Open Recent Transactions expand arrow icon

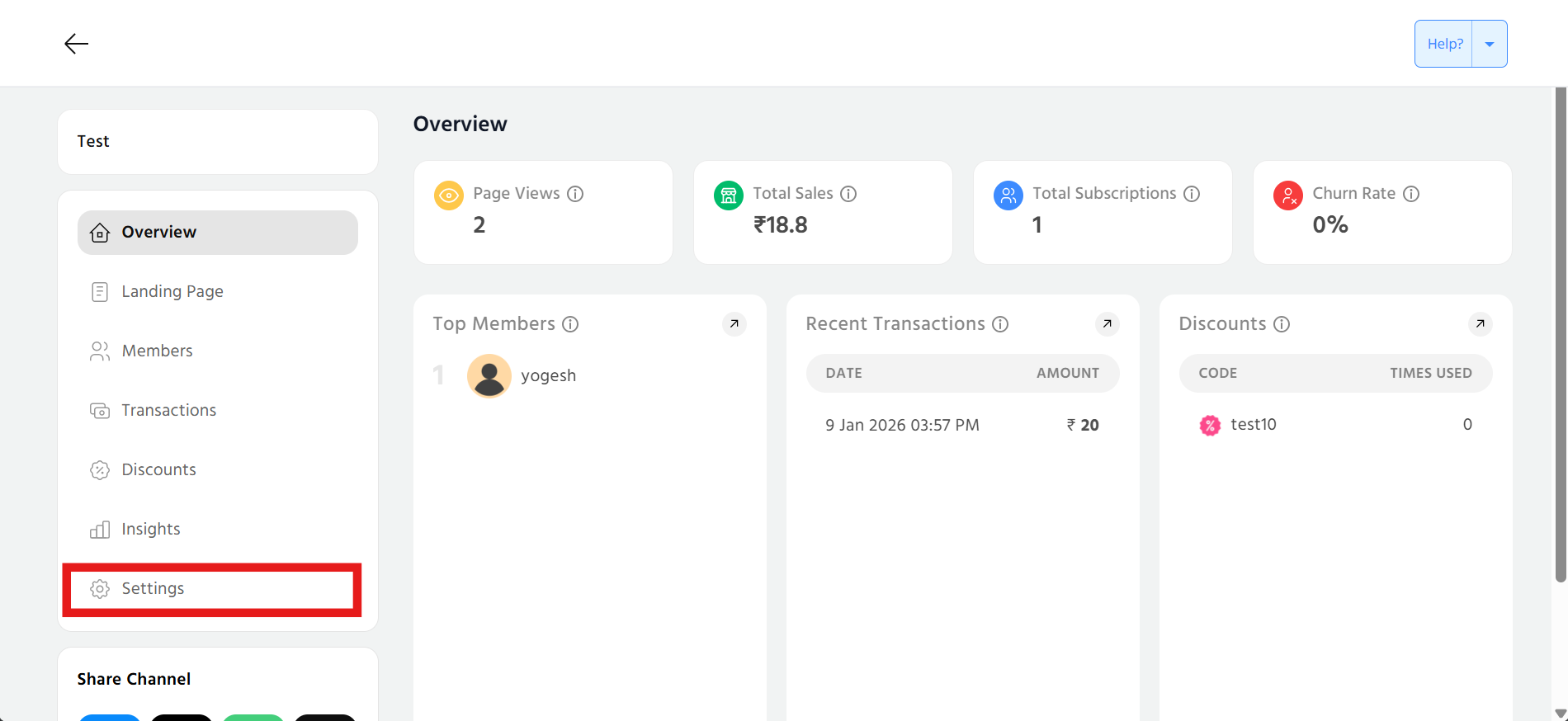pos(1107,324)
